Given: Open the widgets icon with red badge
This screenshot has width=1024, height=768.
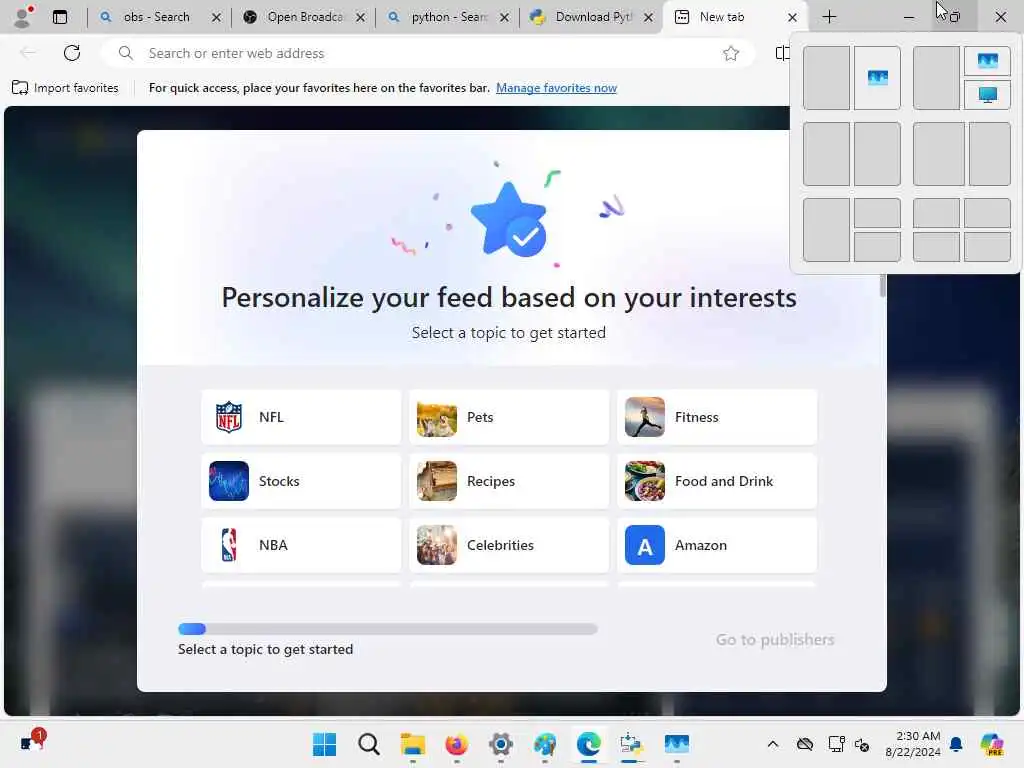Looking at the screenshot, I should pos(31,742).
